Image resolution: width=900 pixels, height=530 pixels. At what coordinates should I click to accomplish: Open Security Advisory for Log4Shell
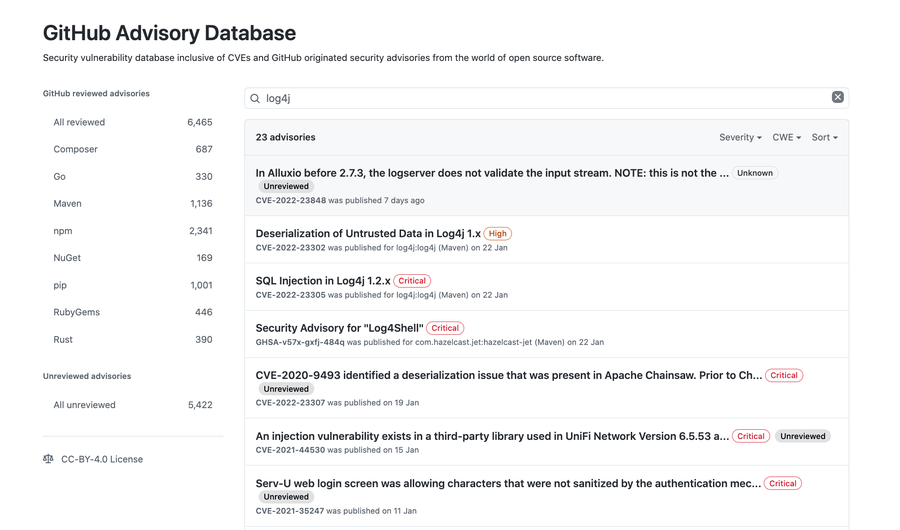click(339, 328)
